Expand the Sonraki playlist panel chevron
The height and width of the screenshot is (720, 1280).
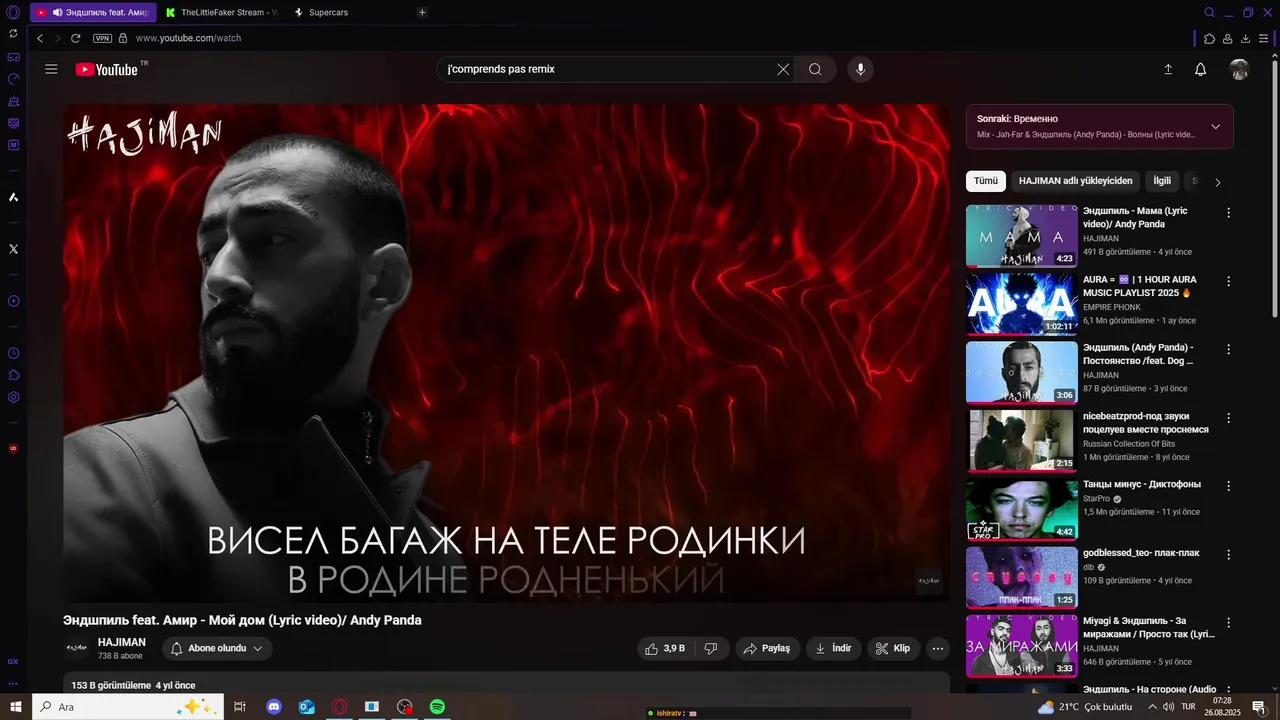coord(1216,127)
